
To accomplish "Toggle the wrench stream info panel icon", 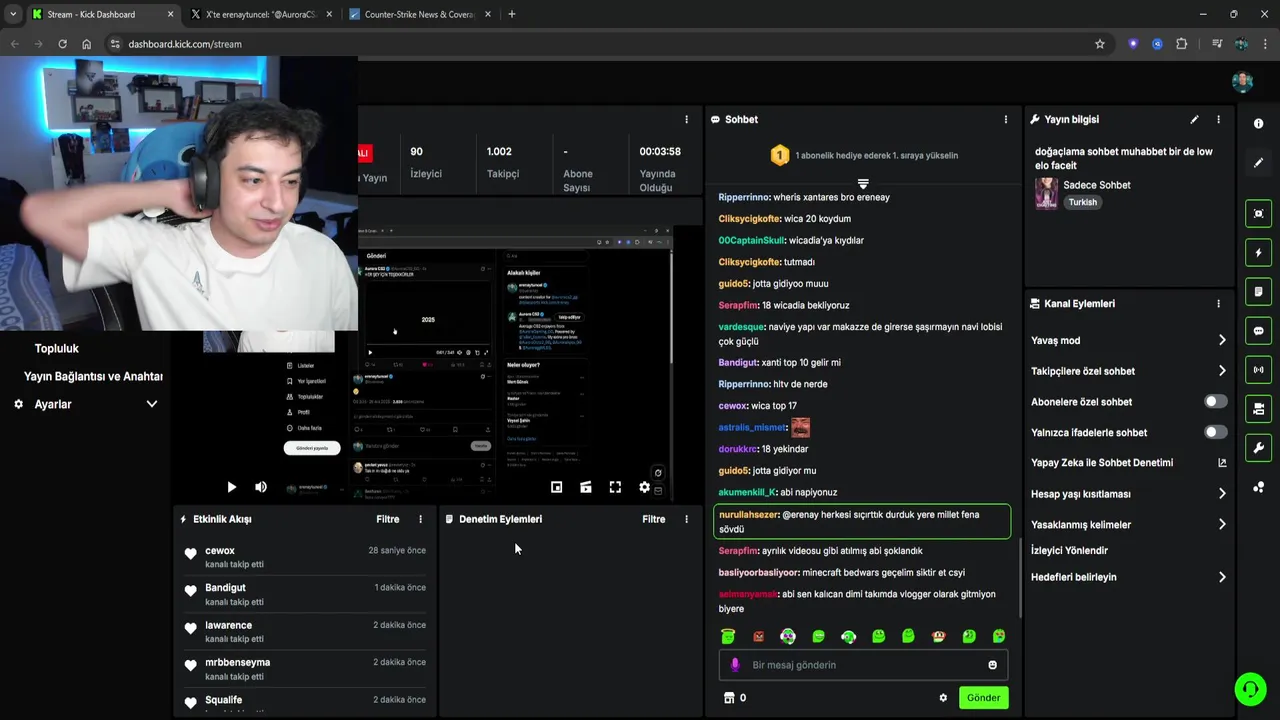I will point(1258,448).
